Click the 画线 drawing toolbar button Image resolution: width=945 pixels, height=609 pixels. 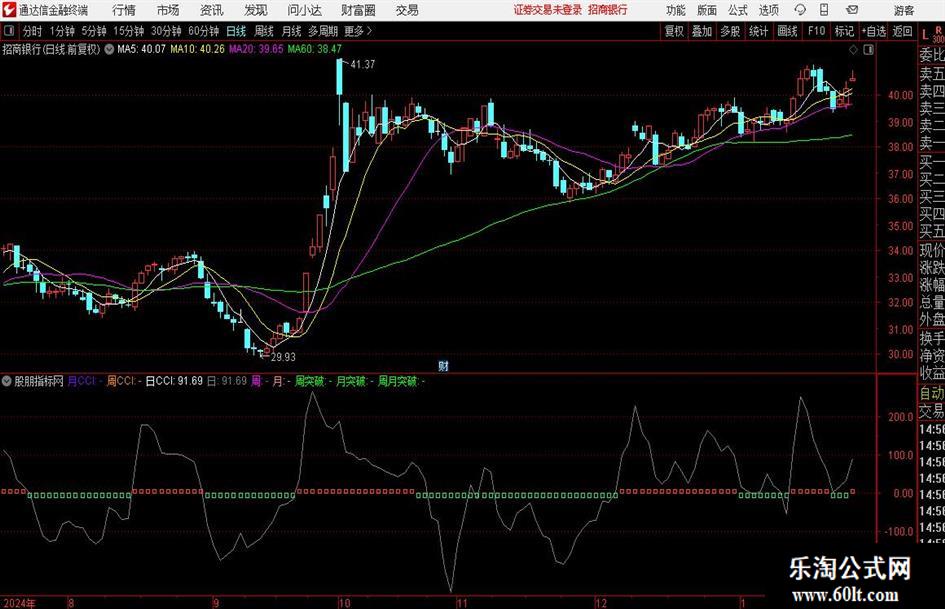point(788,31)
